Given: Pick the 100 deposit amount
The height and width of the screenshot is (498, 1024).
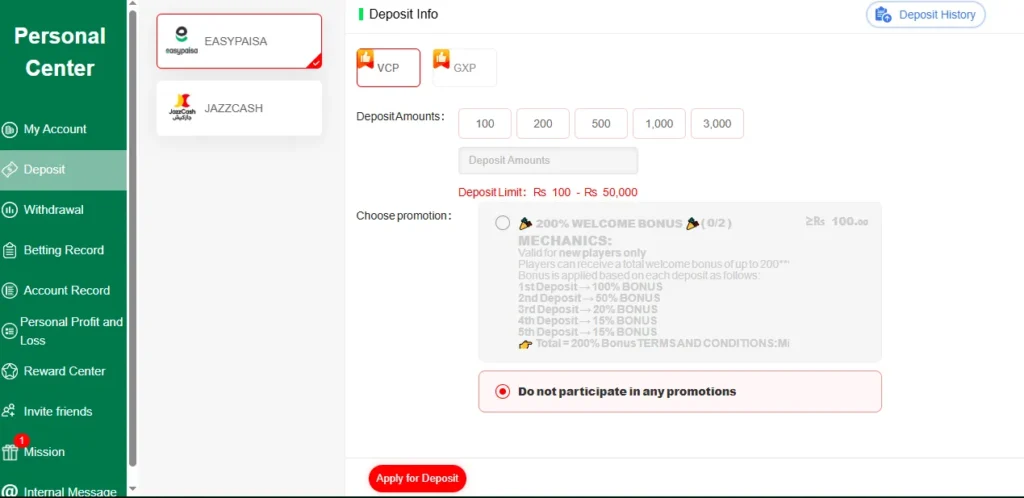Looking at the screenshot, I should point(485,123).
